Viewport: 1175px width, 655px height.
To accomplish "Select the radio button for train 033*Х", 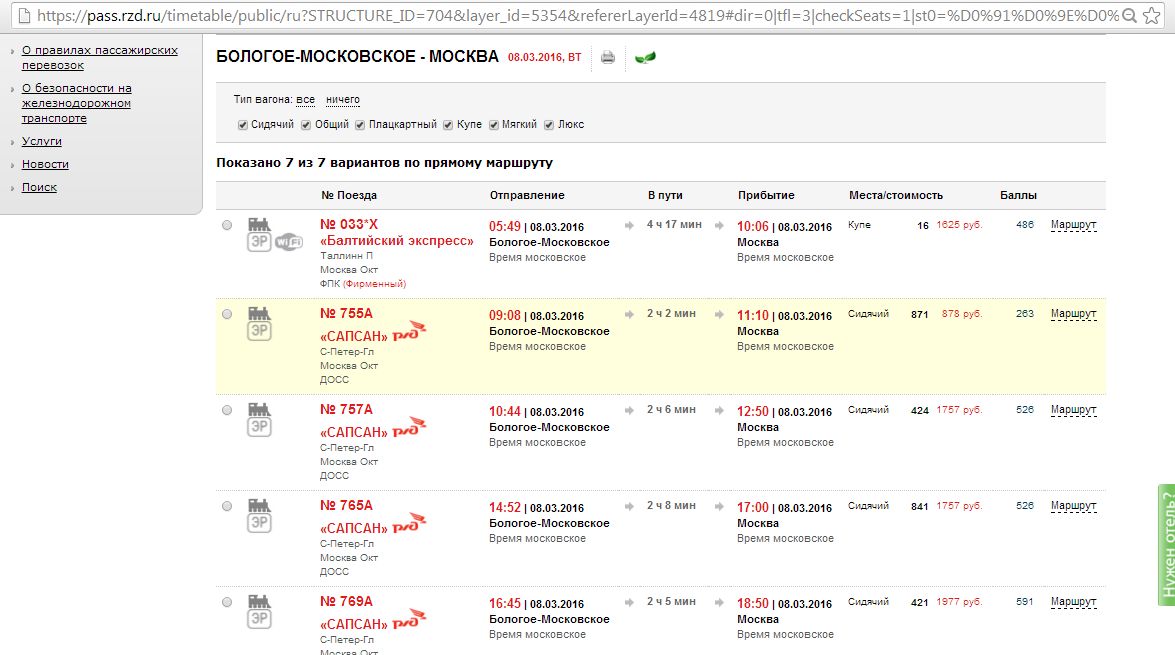I will click(227, 225).
